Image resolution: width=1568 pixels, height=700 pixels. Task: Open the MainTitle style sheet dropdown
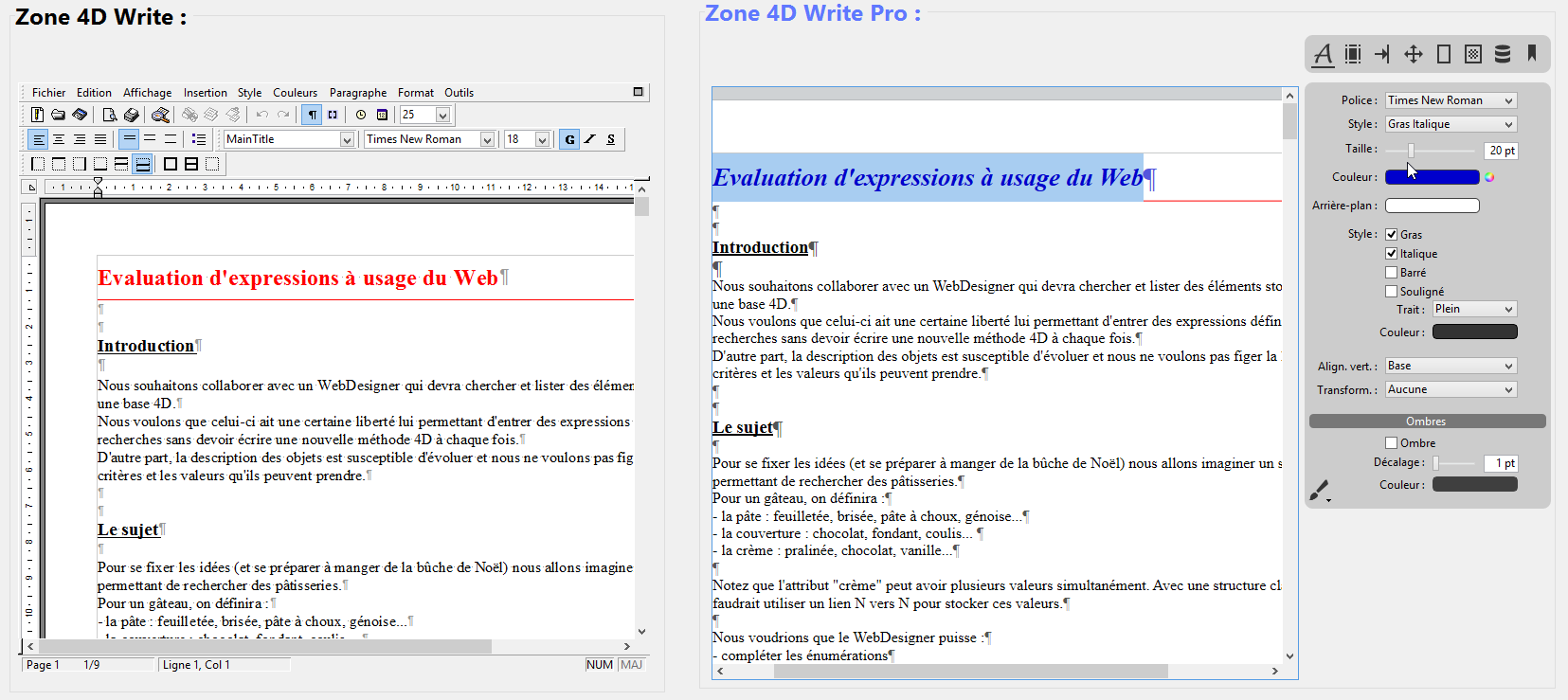point(289,139)
